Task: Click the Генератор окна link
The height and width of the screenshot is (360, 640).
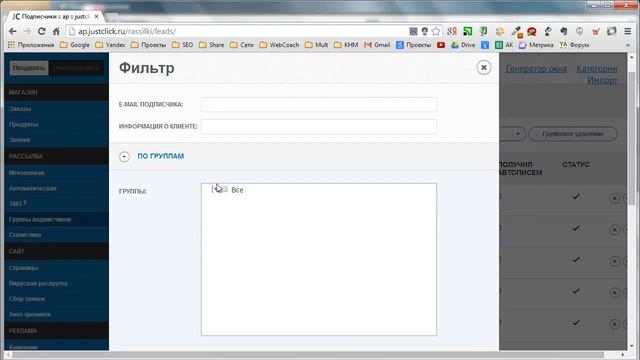Action: coord(536,69)
